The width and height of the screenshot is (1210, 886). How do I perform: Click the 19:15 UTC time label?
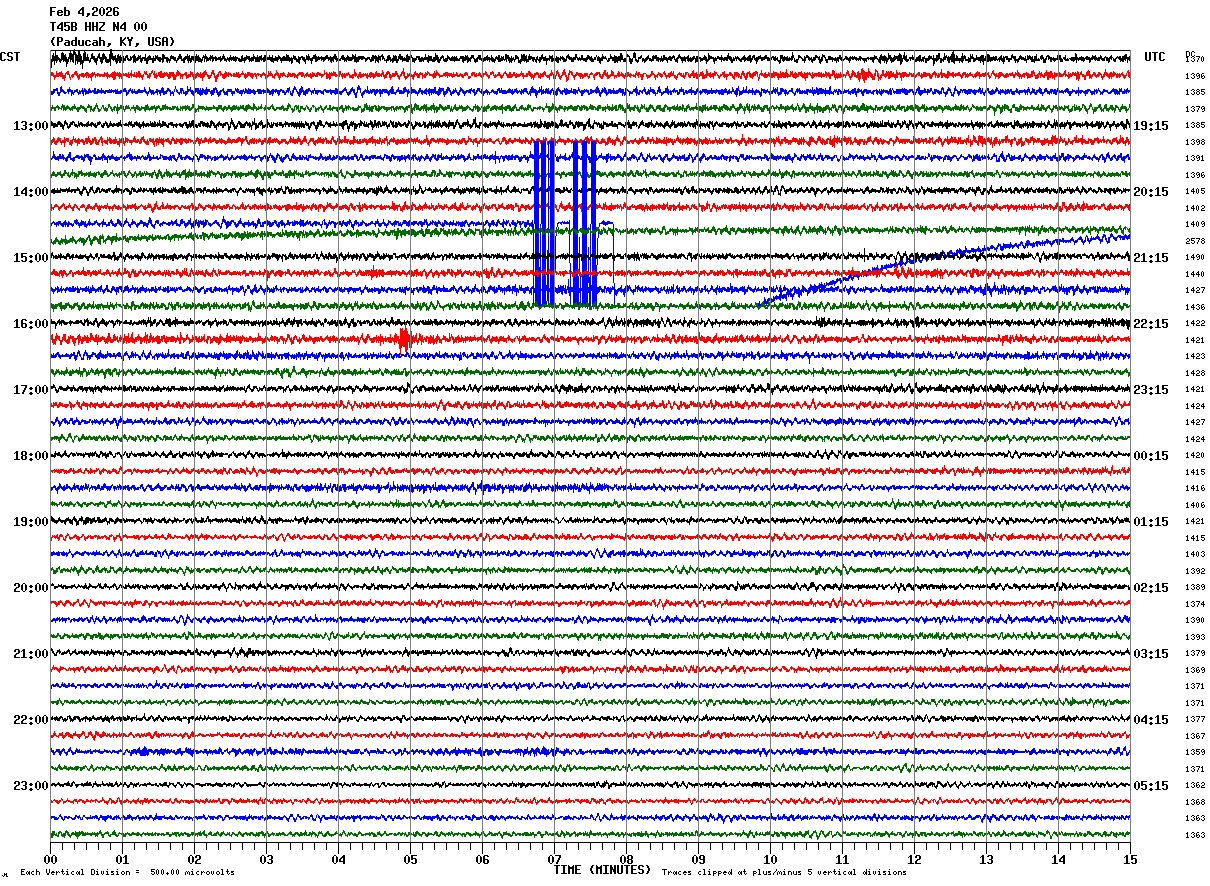[1151, 126]
